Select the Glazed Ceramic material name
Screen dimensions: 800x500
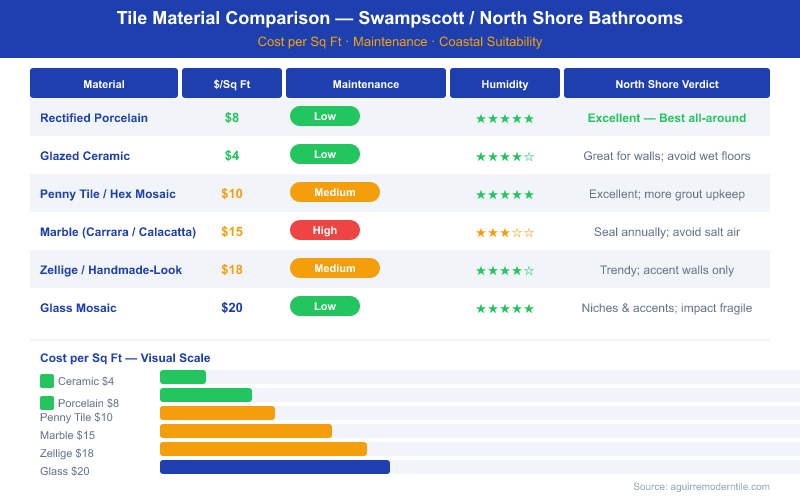85,156
